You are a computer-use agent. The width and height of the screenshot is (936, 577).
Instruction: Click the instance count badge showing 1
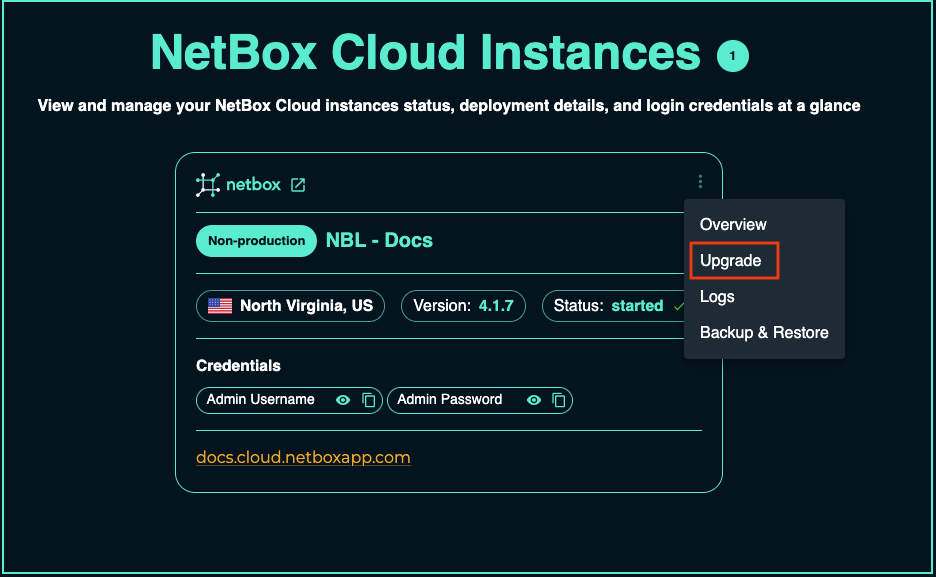tap(732, 56)
